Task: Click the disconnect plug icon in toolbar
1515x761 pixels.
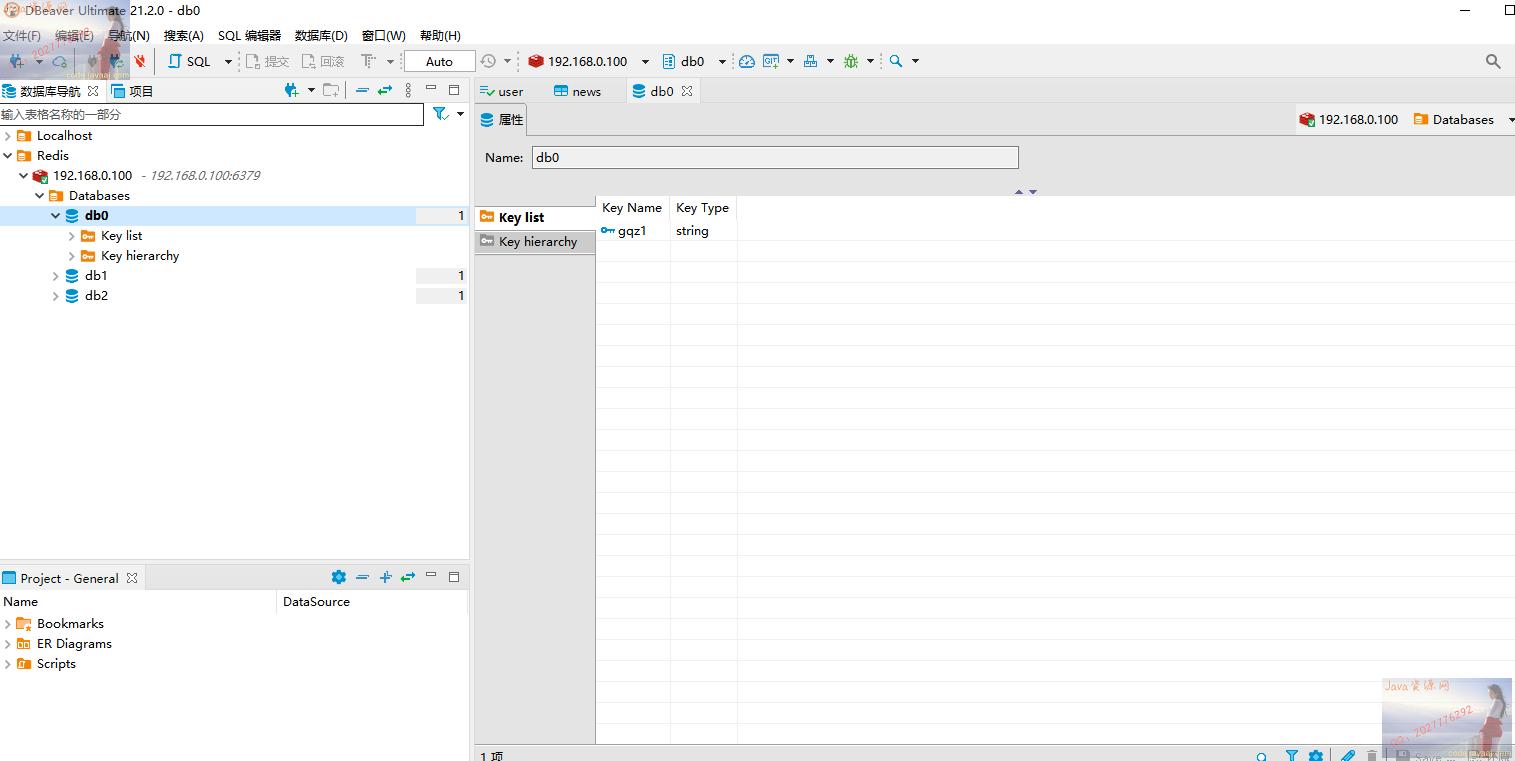Action: point(140,61)
